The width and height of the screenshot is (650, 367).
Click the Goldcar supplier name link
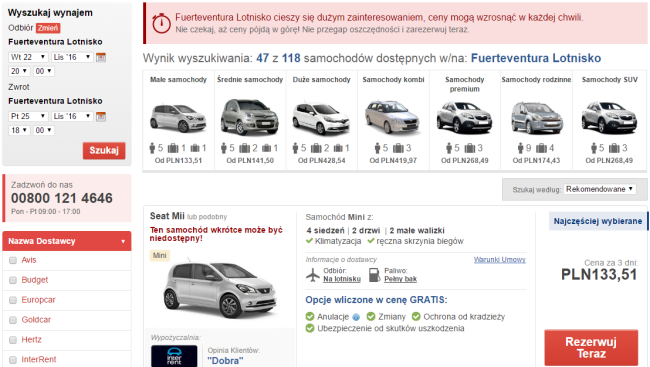point(36,320)
